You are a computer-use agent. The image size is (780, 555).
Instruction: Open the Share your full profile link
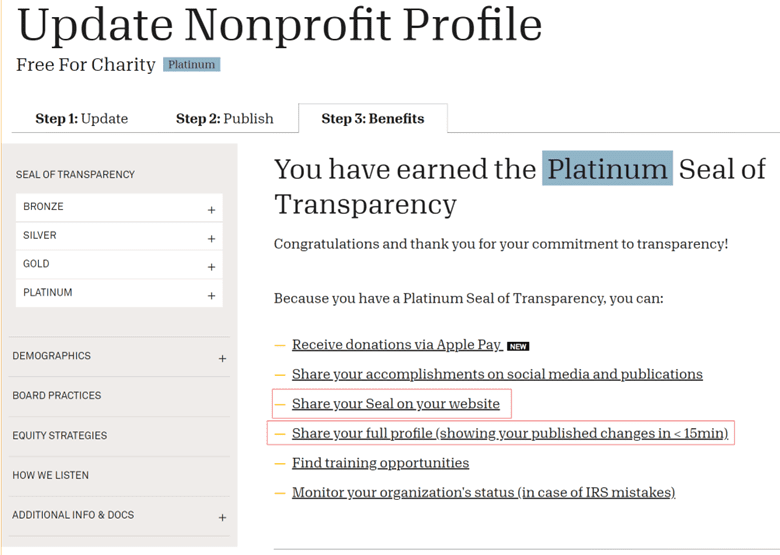click(509, 434)
